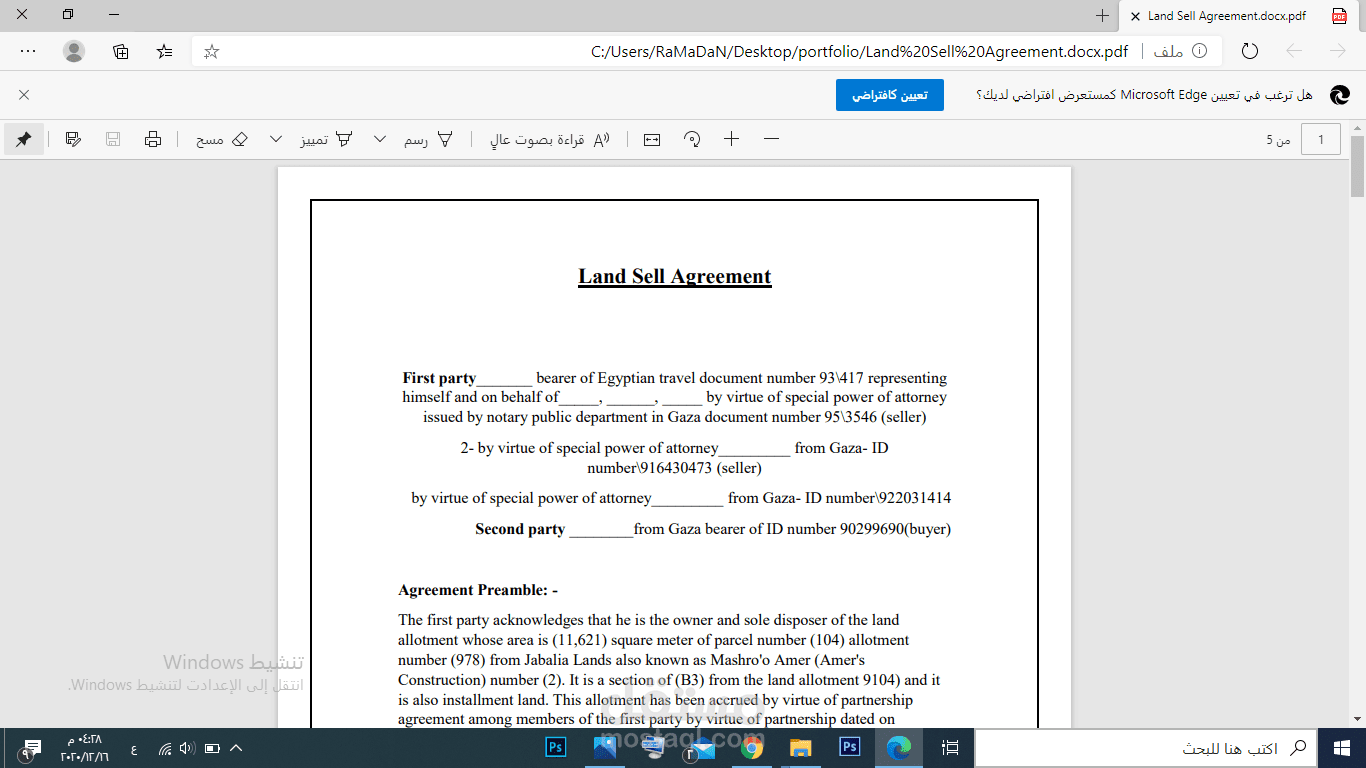The width and height of the screenshot is (1366, 768).
Task: Open the Photoshop icon beside Edge on the taskbar
Action: click(x=850, y=748)
